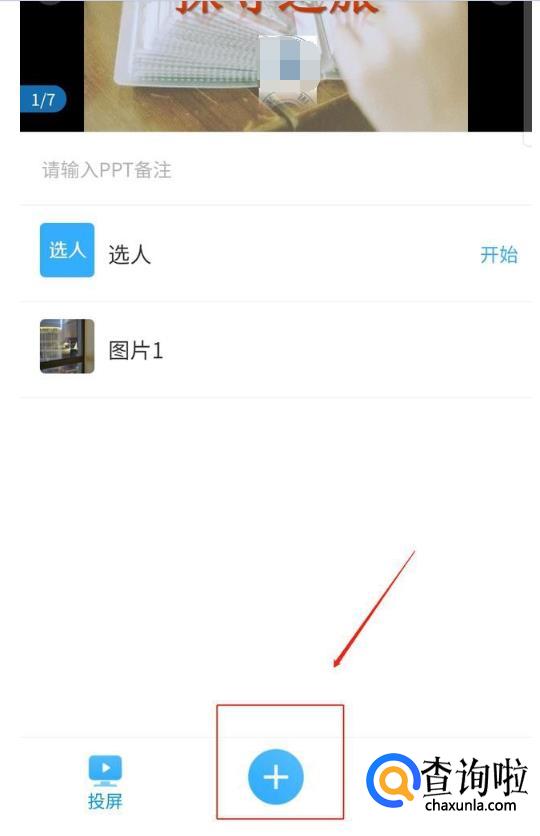
Task: Tap the red title text on slide
Action: pyautogui.click(x=277, y=7)
